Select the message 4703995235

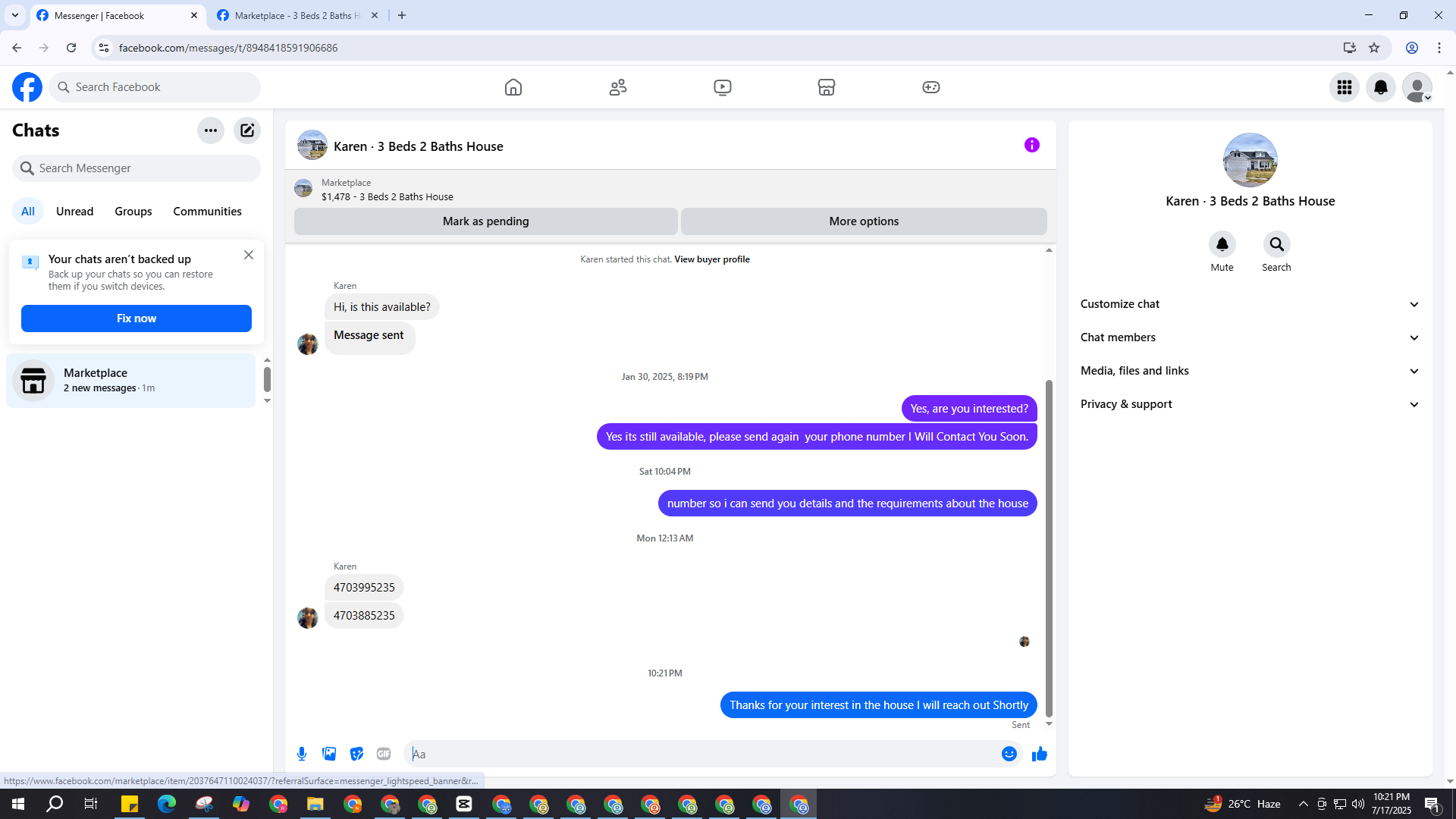[x=364, y=588]
